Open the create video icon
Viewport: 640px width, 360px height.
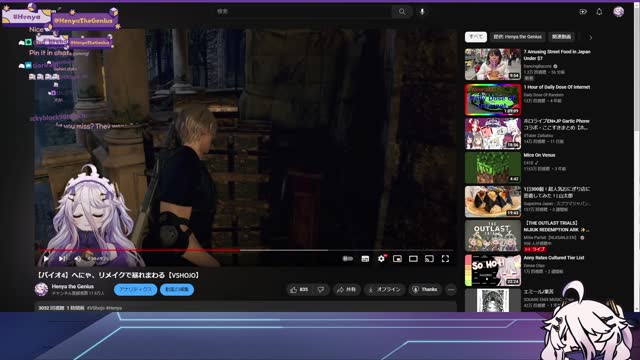[583, 12]
